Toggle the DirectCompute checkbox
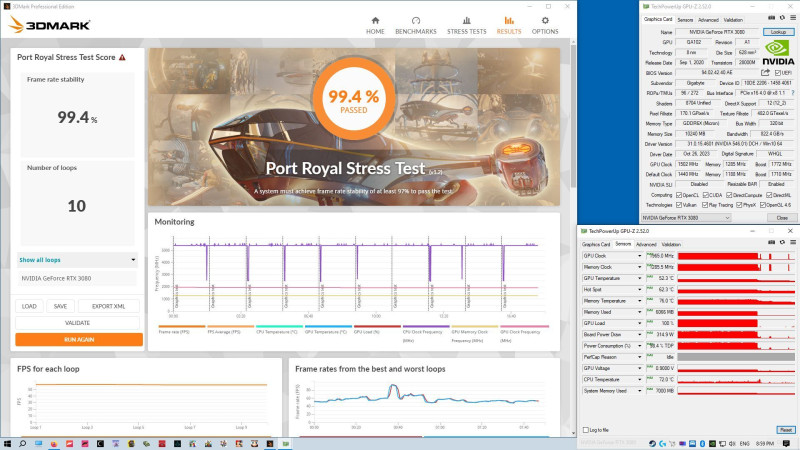800x450 pixels. pos(729,195)
